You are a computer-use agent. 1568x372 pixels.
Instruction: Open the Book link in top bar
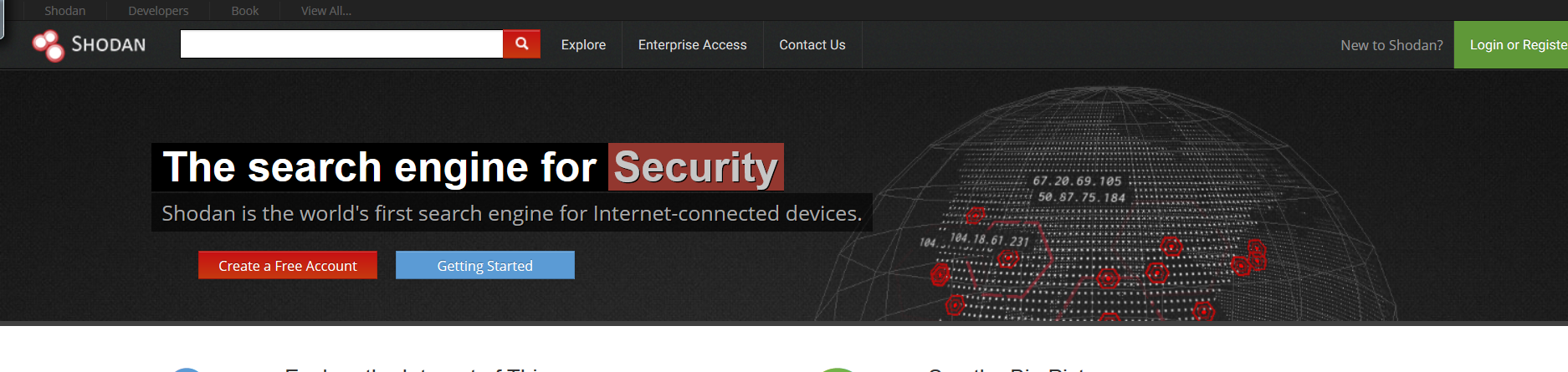click(244, 11)
